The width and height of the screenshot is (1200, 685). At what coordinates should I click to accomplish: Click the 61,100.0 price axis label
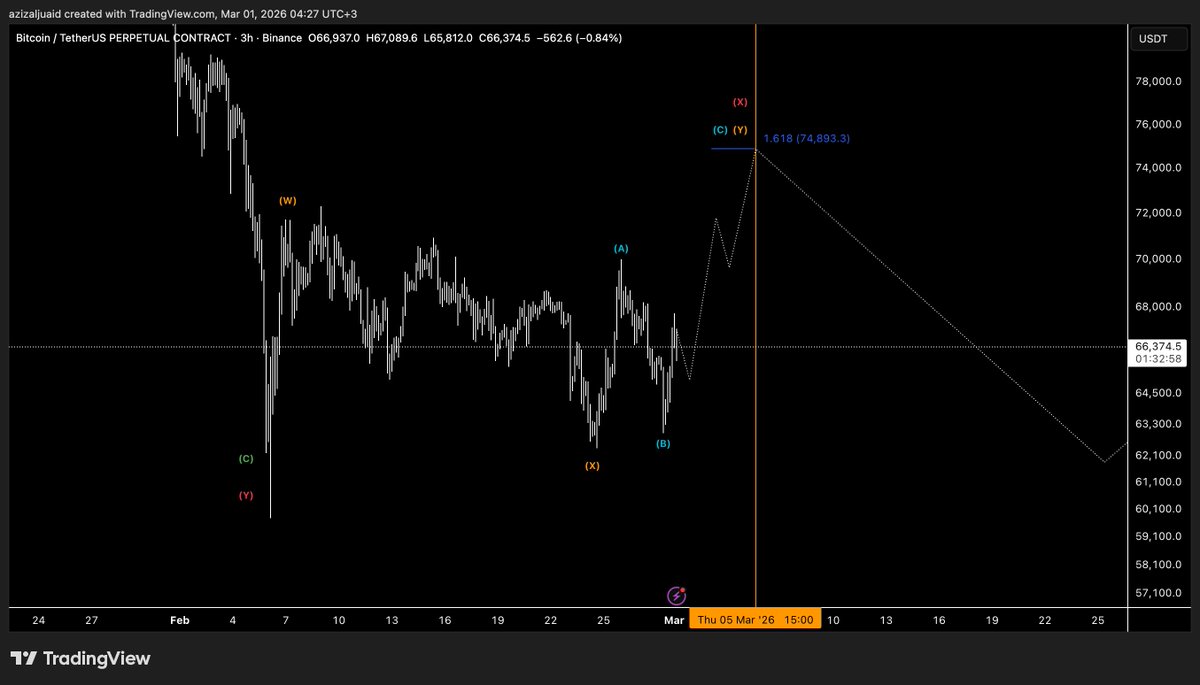pyautogui.click(x=1160, y=483)
